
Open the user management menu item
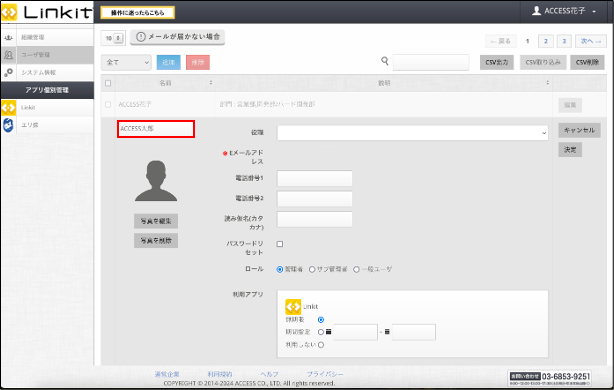coord(47,55)
